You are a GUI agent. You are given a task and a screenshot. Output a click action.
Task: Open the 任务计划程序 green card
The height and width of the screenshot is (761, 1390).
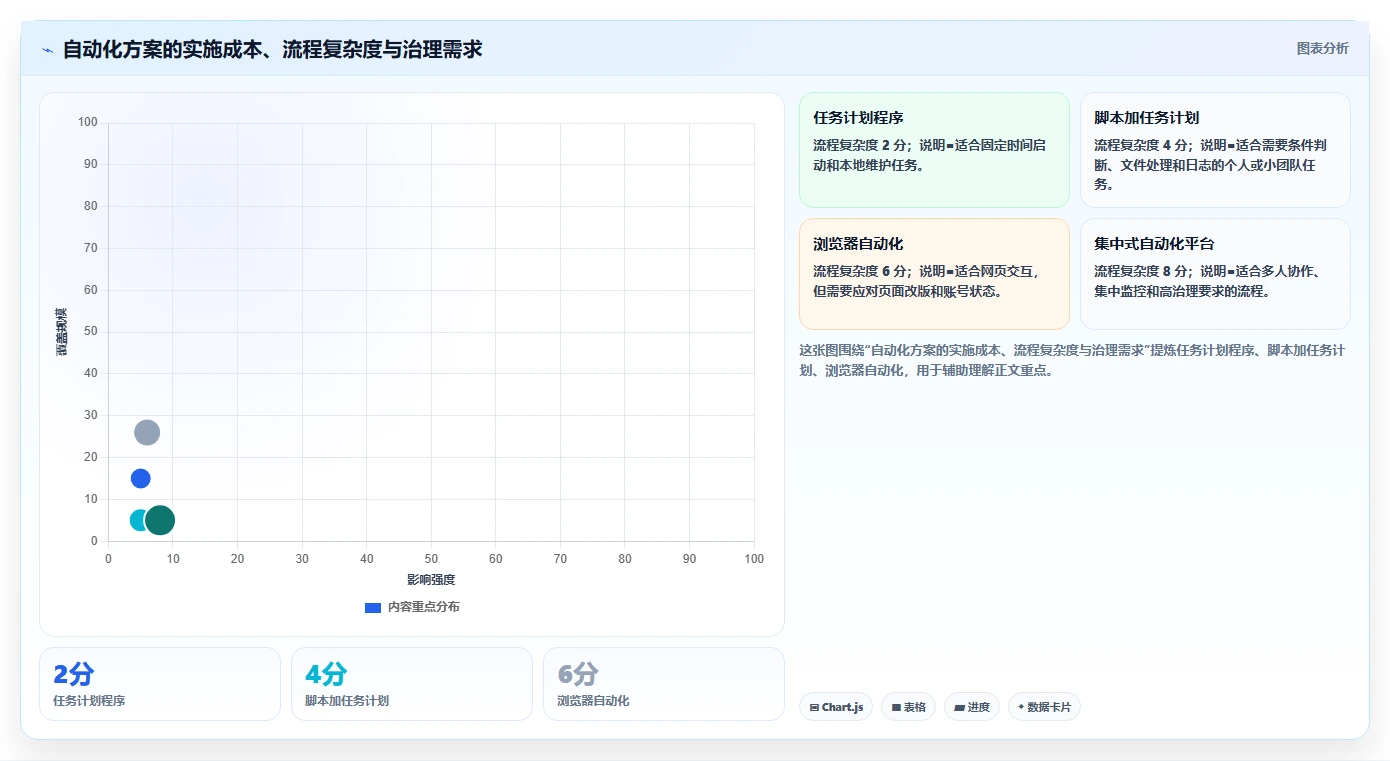click(934, 150)
